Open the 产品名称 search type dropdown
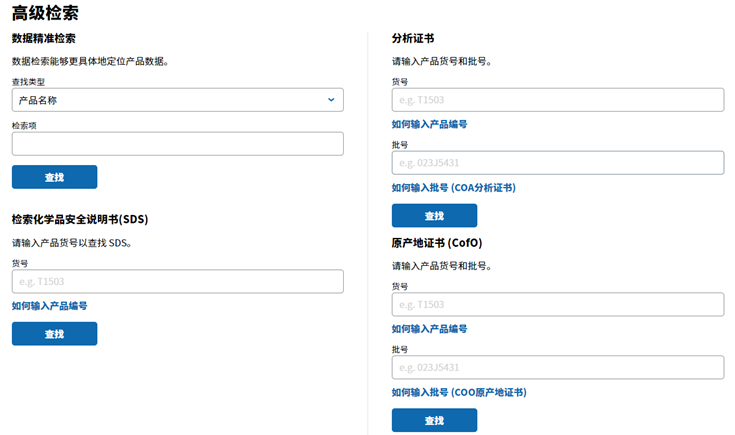This screenshot has width=735, height=435. click(x=170, y=100)
